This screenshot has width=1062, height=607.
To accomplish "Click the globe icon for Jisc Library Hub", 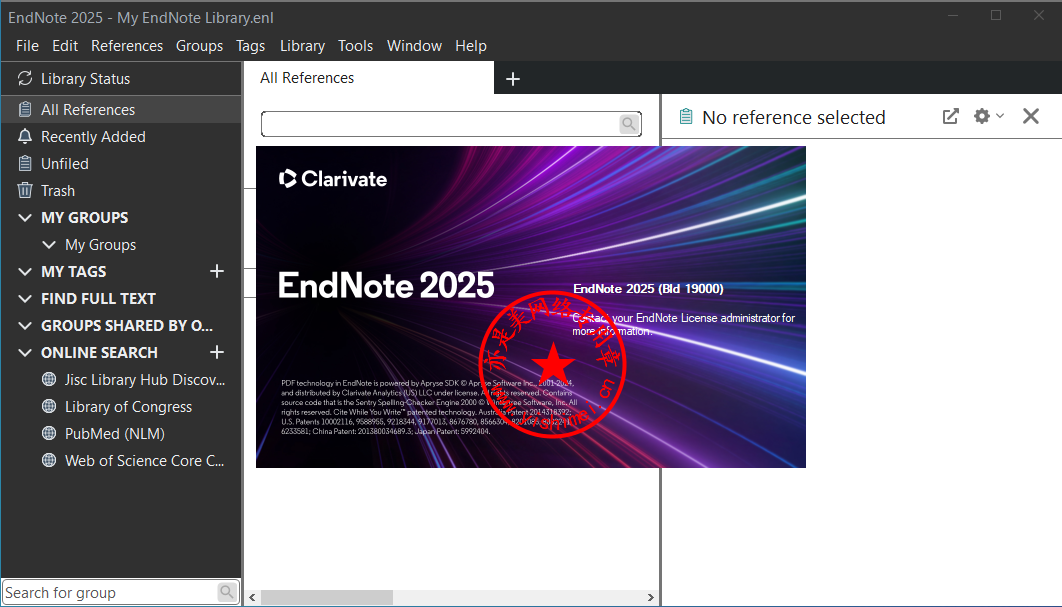I will [49, 379].
